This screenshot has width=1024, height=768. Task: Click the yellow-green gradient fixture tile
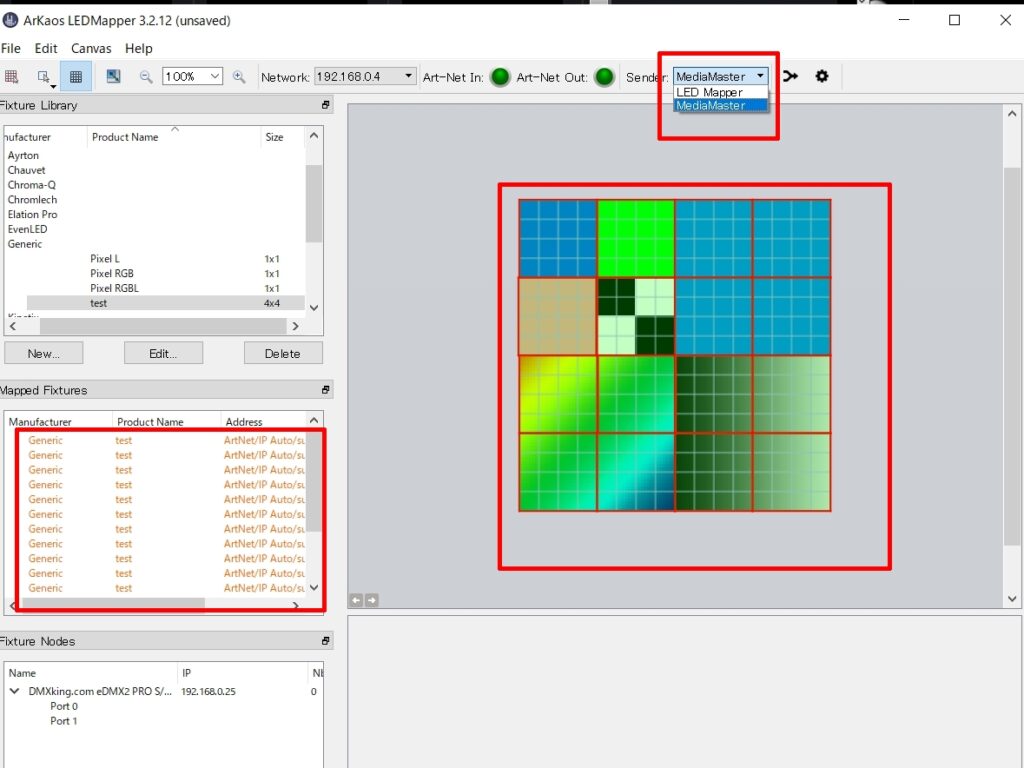click(x=558, y=394)
